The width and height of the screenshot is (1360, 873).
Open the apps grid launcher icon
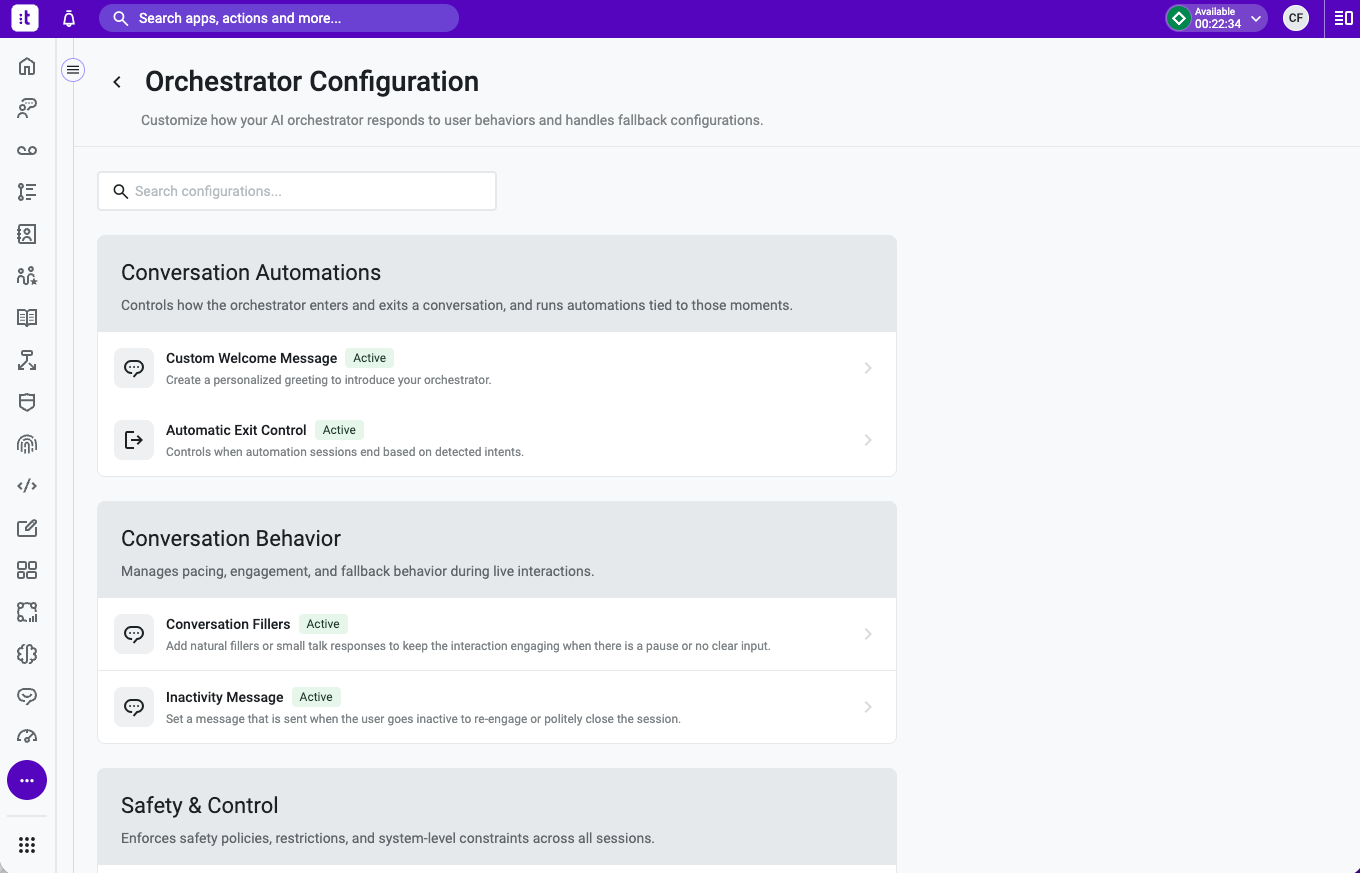click(27, 845)
